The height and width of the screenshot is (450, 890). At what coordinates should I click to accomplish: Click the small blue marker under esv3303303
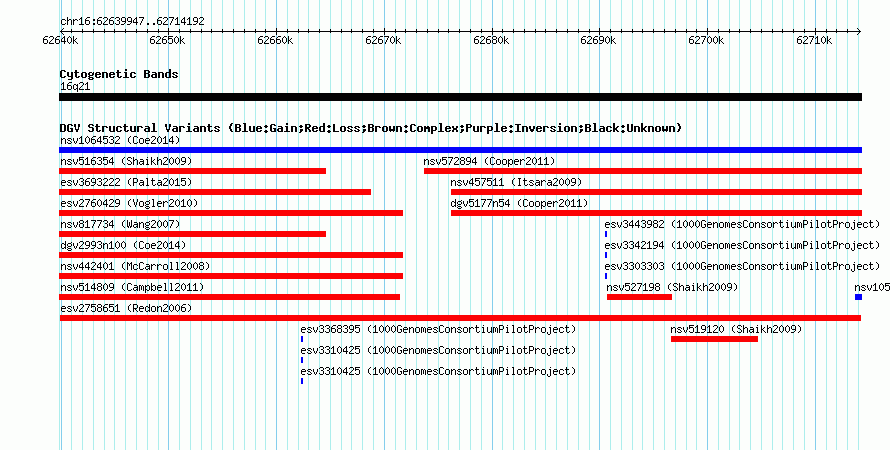coord(606,276)
